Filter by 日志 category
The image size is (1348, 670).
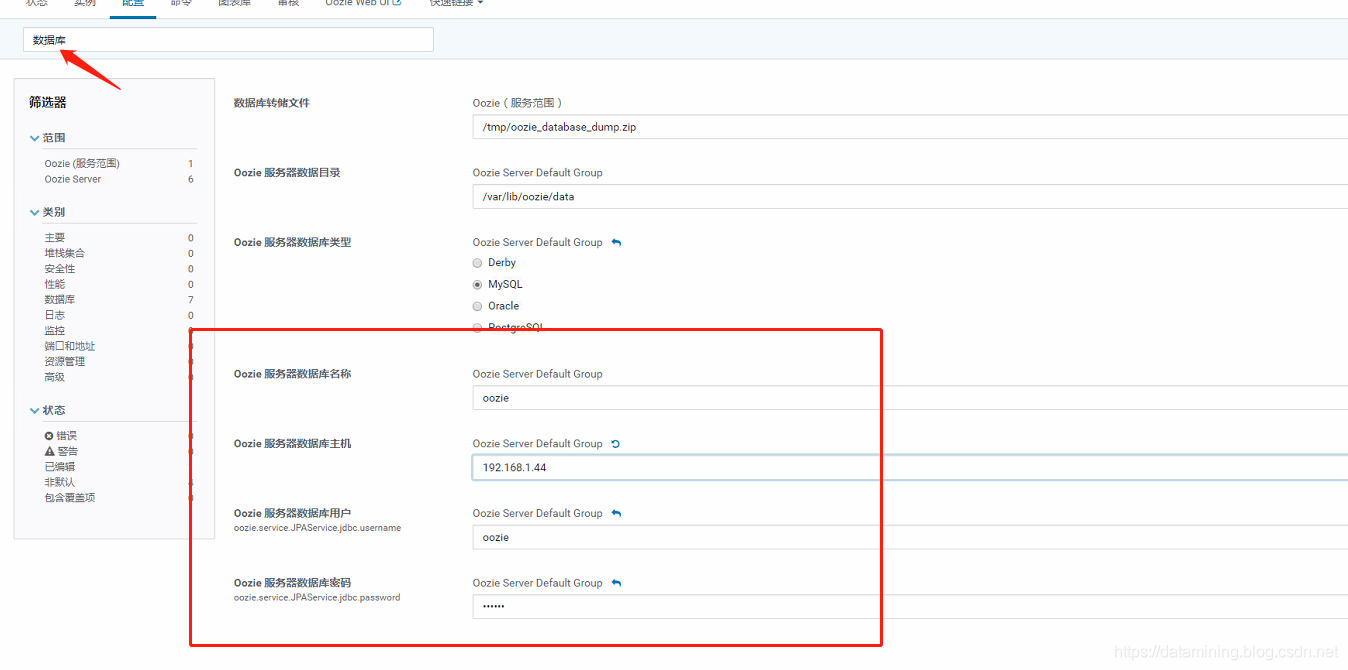point(55,315)
